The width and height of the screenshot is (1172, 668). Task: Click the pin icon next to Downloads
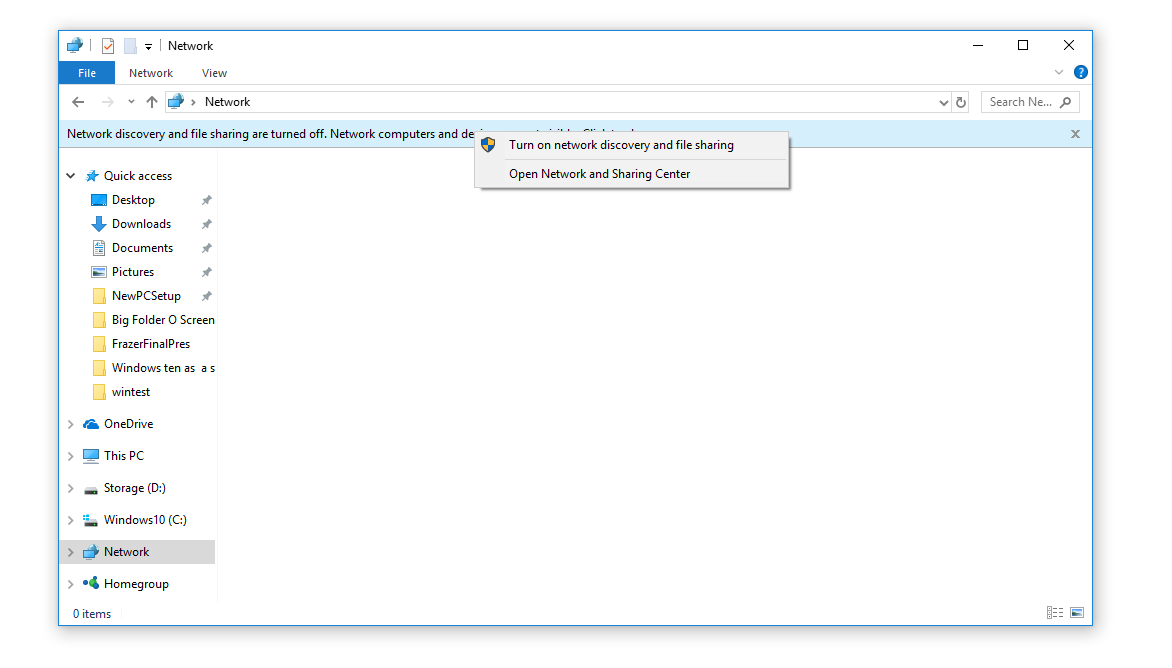tap(207, 223)
